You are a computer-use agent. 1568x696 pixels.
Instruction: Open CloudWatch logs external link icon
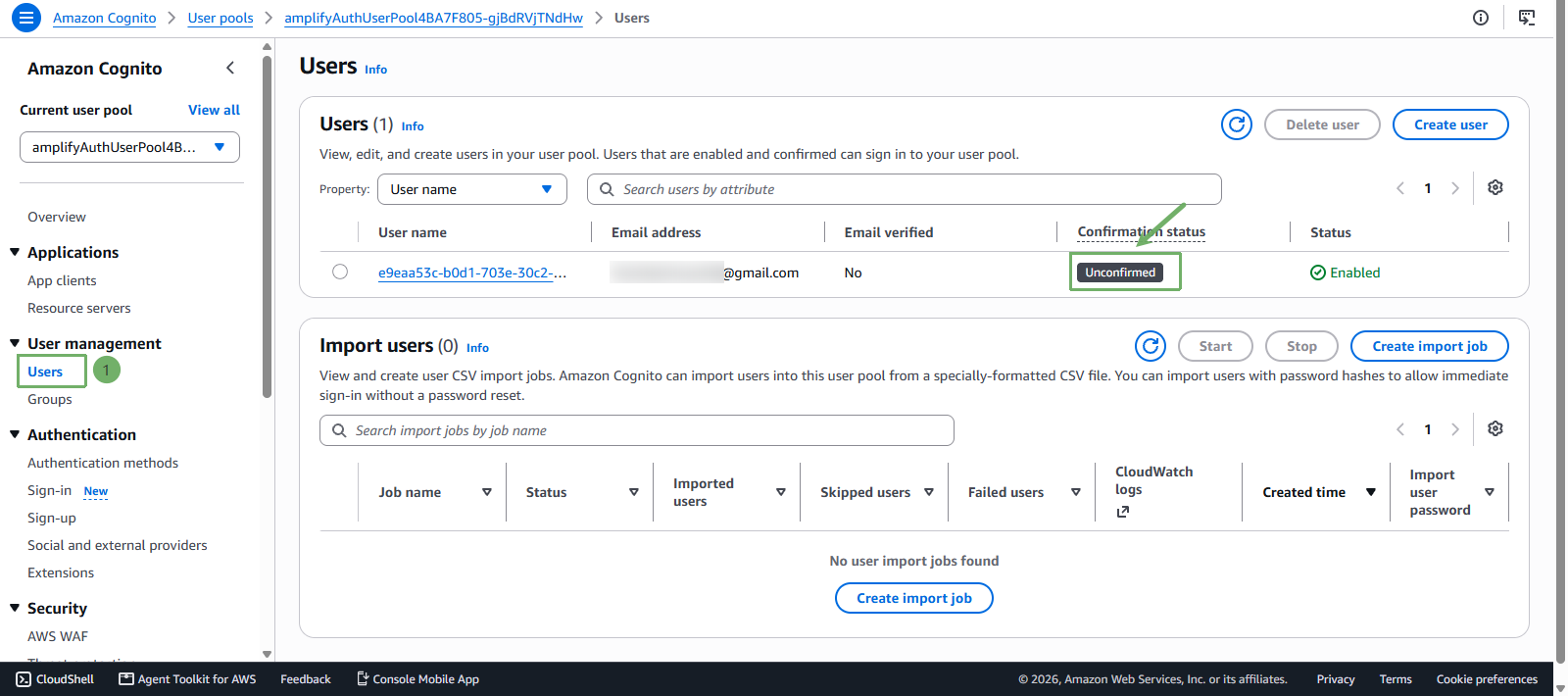coord(1123,511)
